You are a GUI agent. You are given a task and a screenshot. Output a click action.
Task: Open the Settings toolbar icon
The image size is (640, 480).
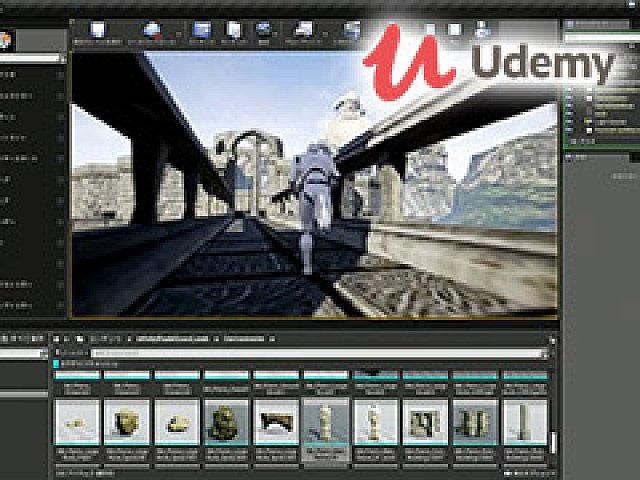coord(264,30)
